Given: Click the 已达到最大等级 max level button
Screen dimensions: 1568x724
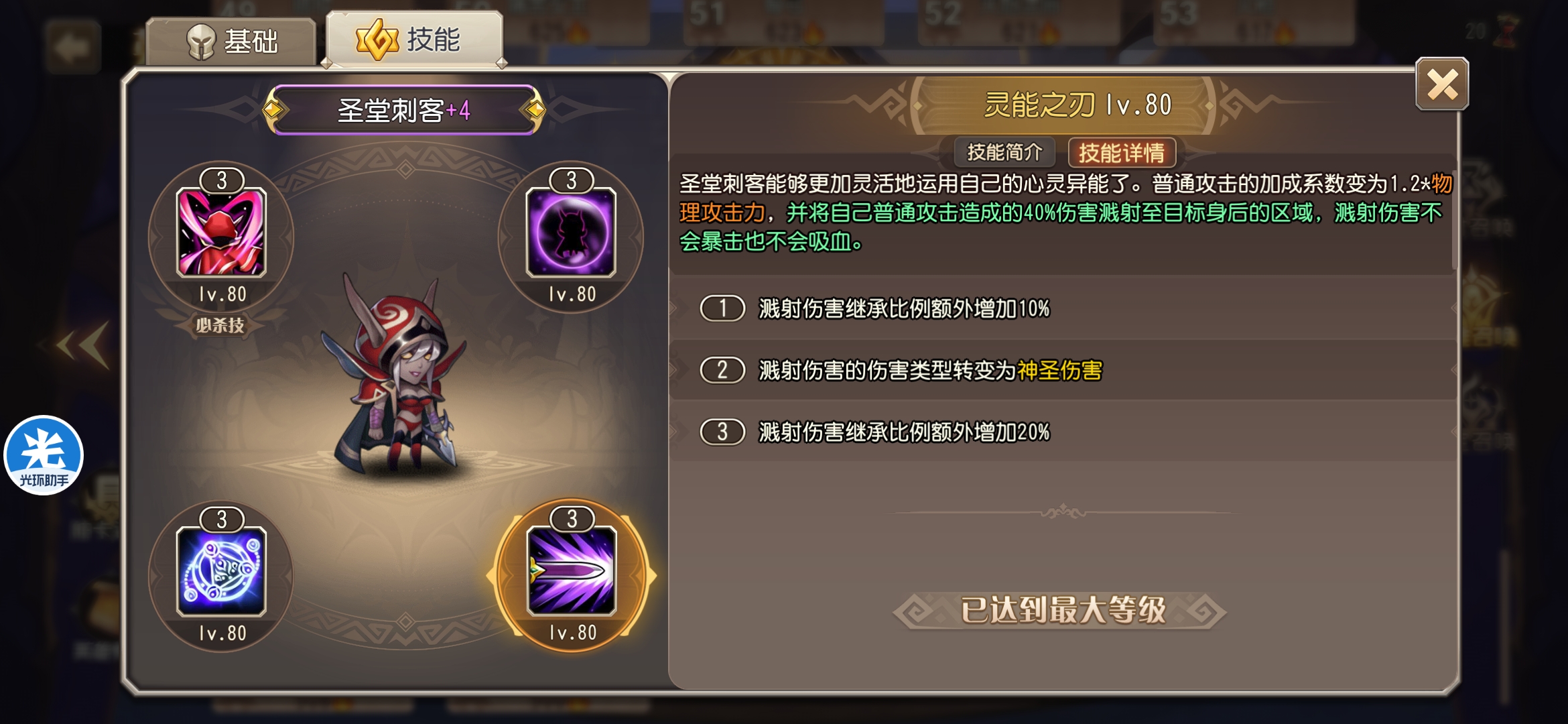Looking at the screenshot, I should click(x=1062, y=610).
